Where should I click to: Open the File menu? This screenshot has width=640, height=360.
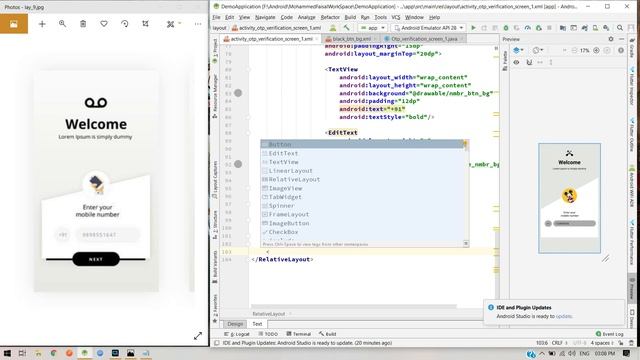[216, 17]
